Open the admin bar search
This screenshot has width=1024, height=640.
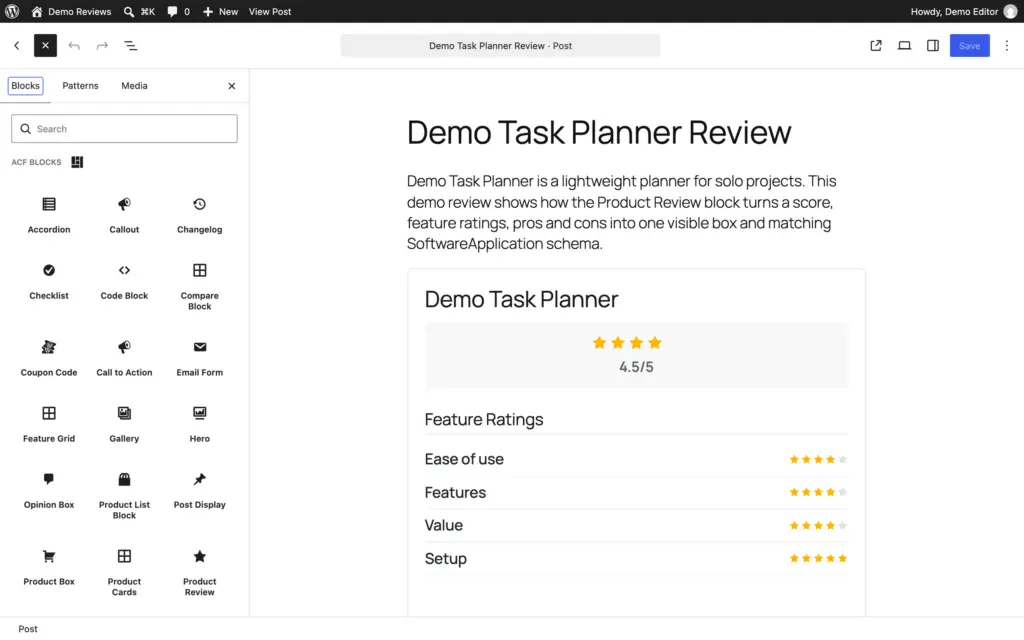pos(139,11)
